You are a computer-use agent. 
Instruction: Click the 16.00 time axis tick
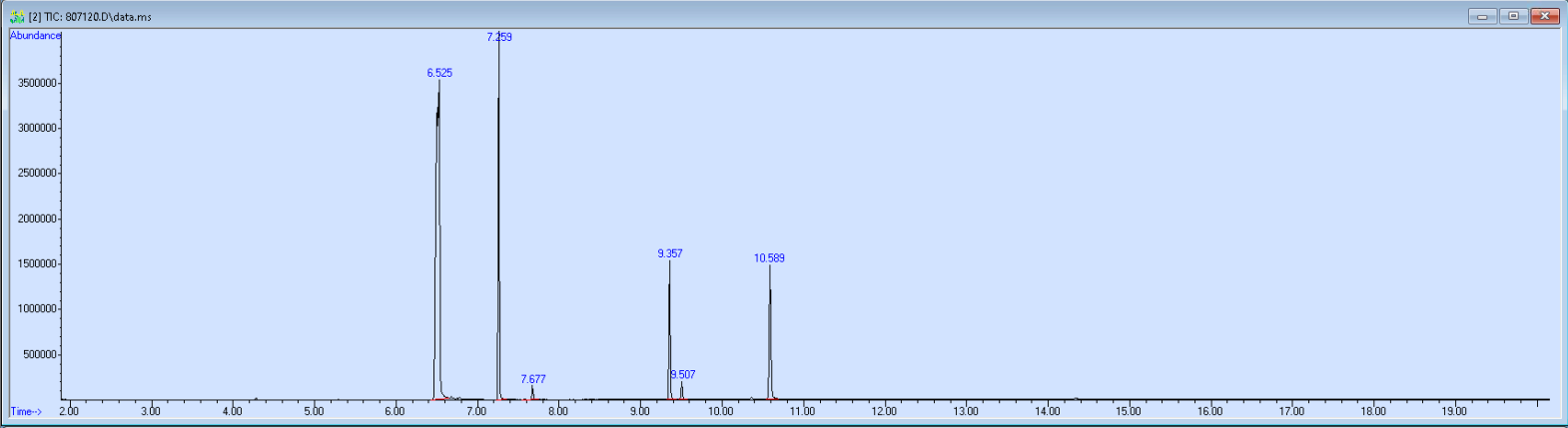[x=1209, y=411]
